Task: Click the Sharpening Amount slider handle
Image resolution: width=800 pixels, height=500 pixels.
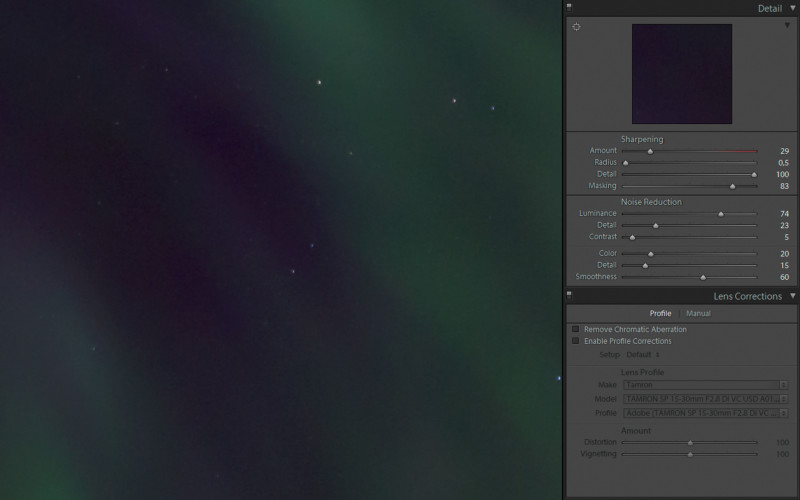Action: click(x=650, y=152)
